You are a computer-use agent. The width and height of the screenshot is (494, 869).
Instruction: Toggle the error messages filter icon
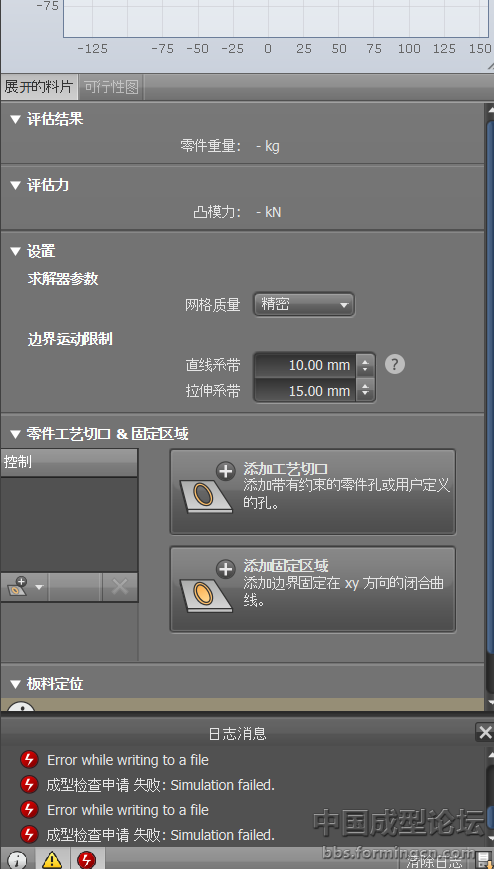[x=86, y=859]
